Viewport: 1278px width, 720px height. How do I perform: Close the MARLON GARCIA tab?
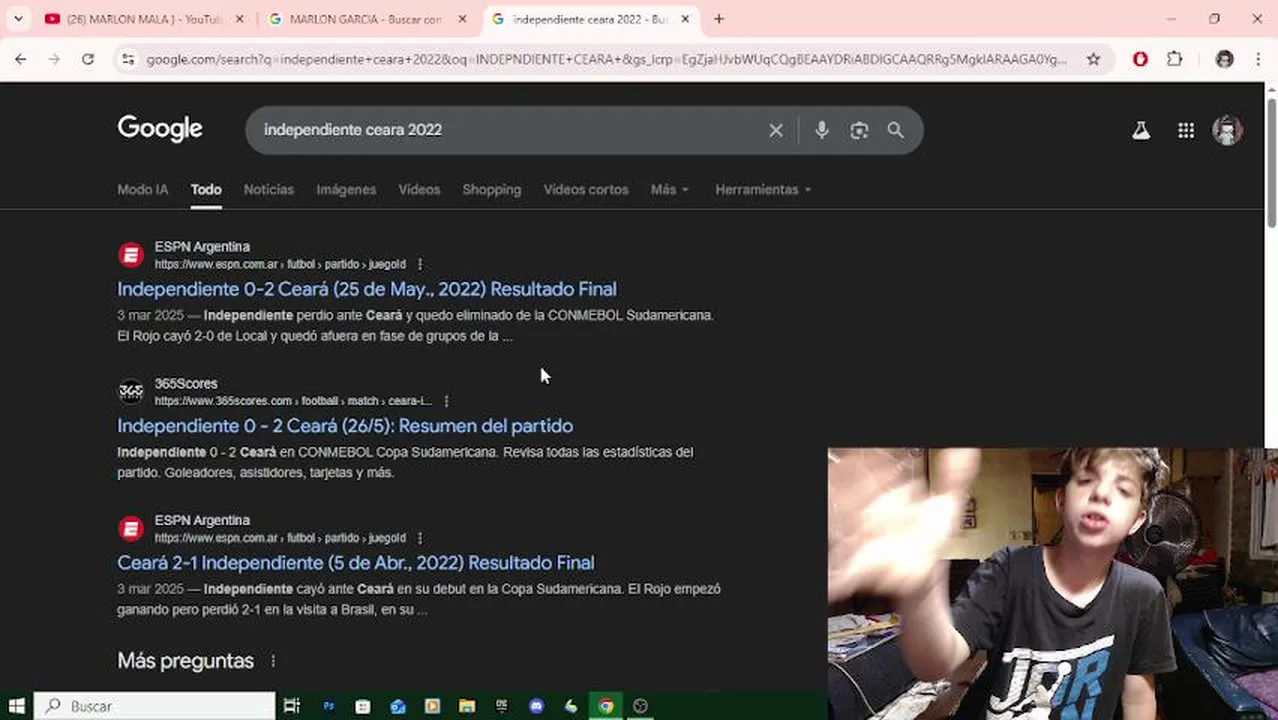pos(462,19)
